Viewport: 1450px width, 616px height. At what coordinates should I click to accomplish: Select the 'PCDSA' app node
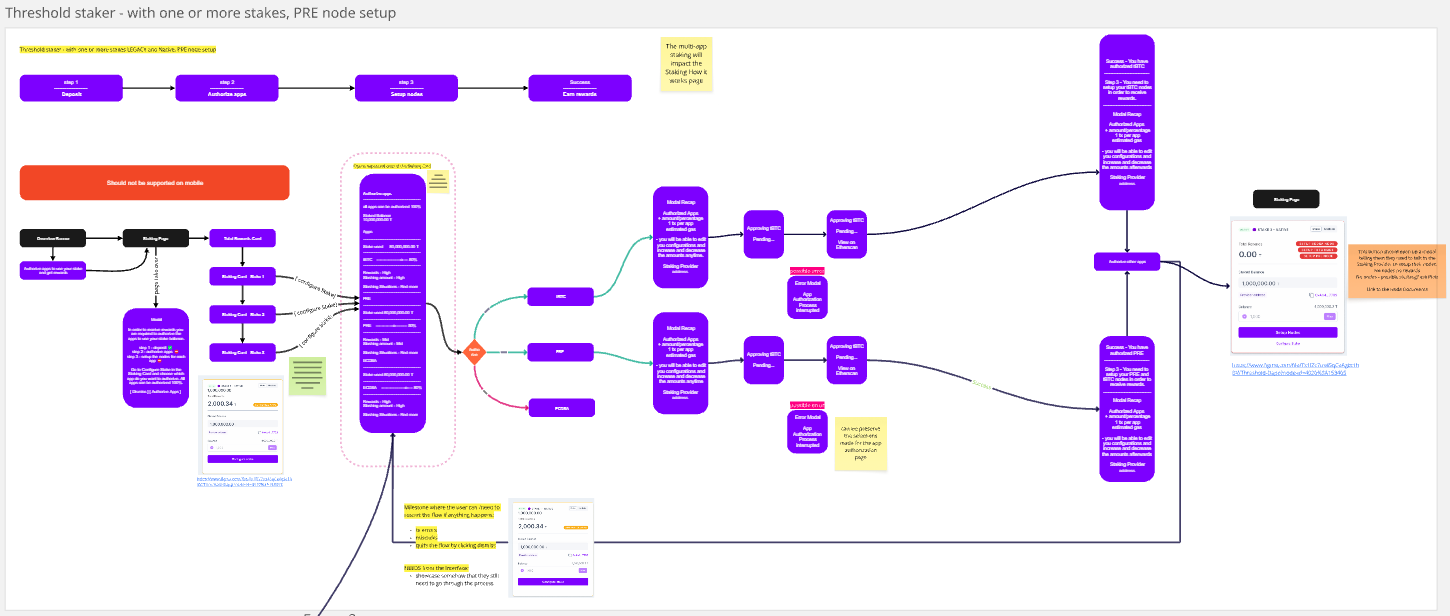(561, 407)
